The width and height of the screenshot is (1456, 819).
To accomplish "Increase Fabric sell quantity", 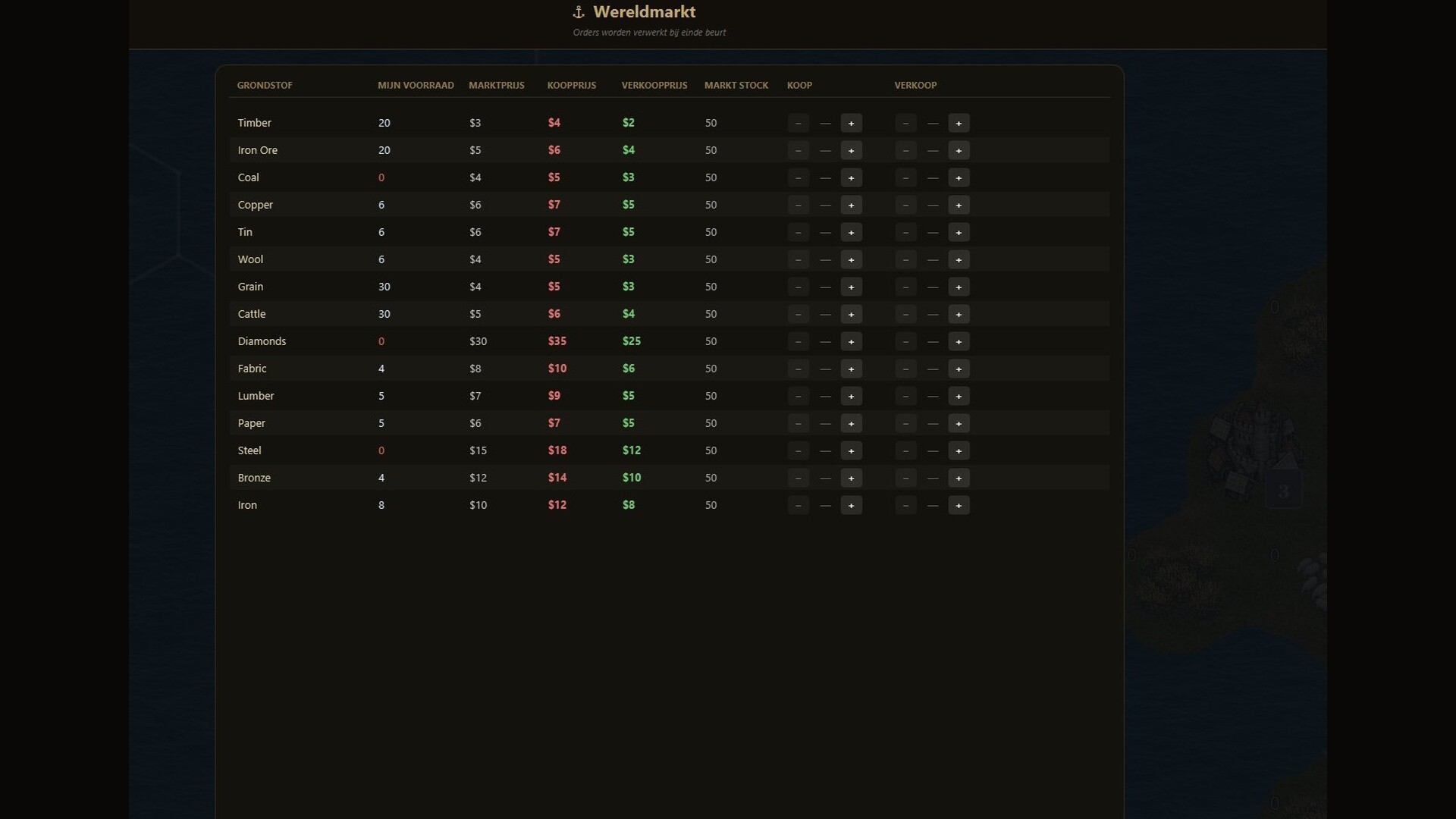I will point(959,369).
